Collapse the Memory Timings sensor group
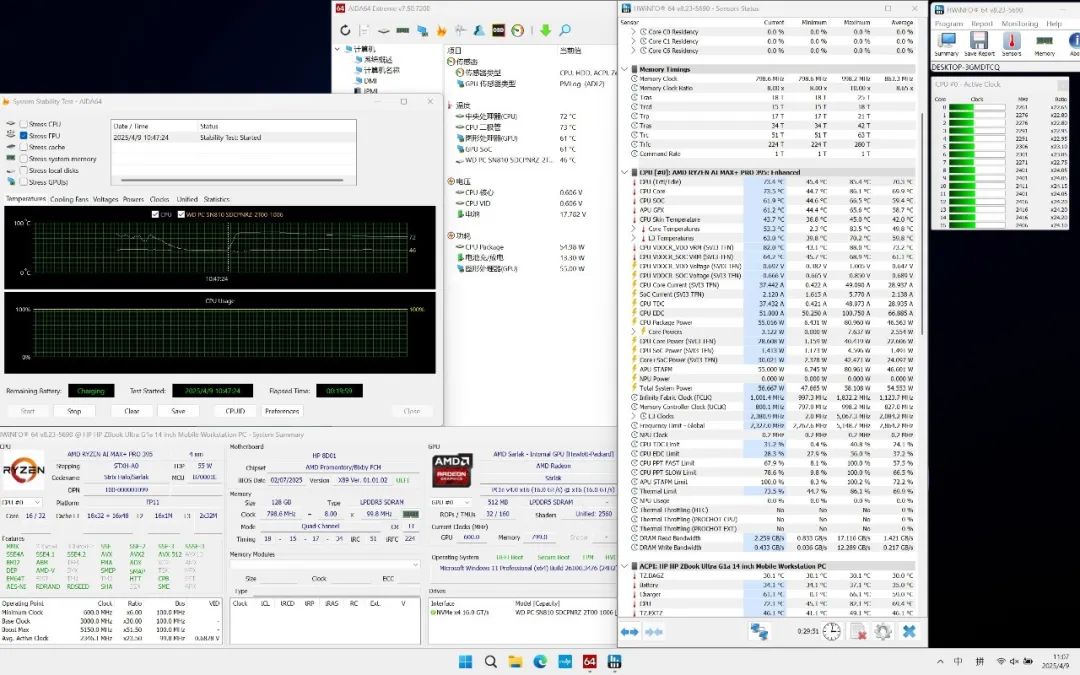 (625, 69)
